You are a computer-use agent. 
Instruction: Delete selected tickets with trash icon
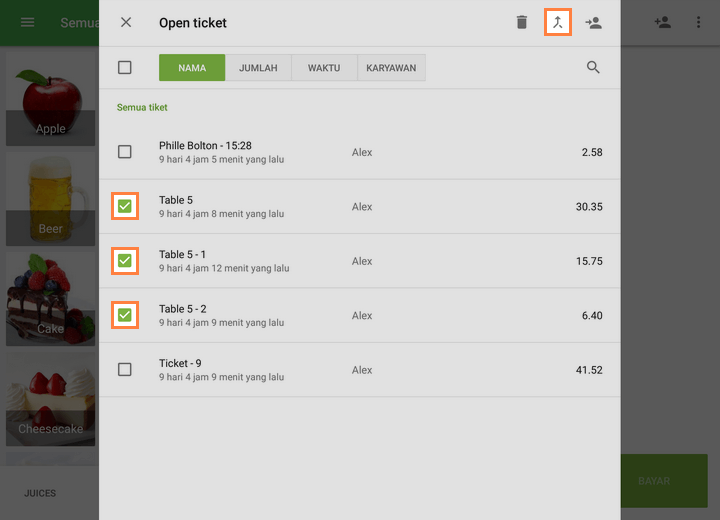coord(522,22)
